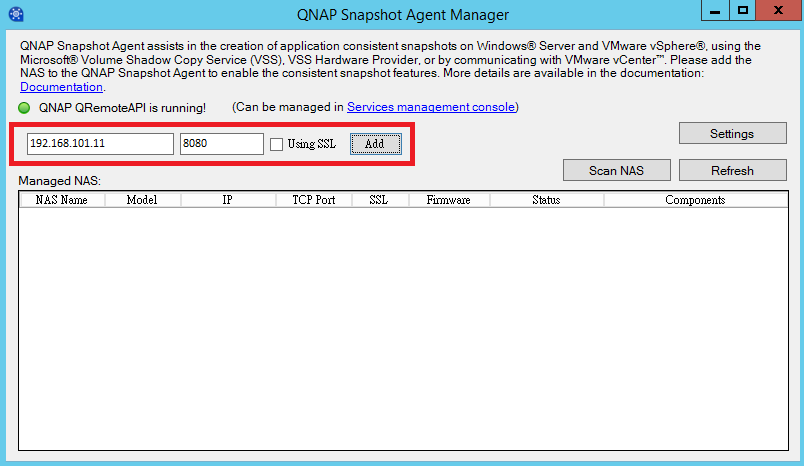Maximize the Snapshot Agent Manager window
Image resolution: width=804 pixels, height=466 pixels.
(x=742, y=10)
